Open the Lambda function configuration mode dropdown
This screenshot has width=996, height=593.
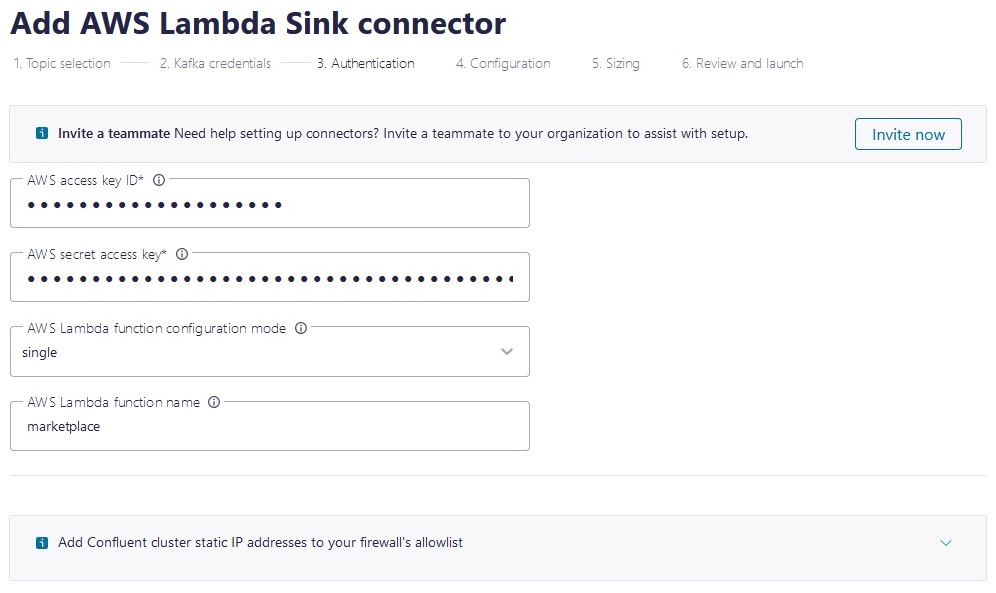coord(270,352)
